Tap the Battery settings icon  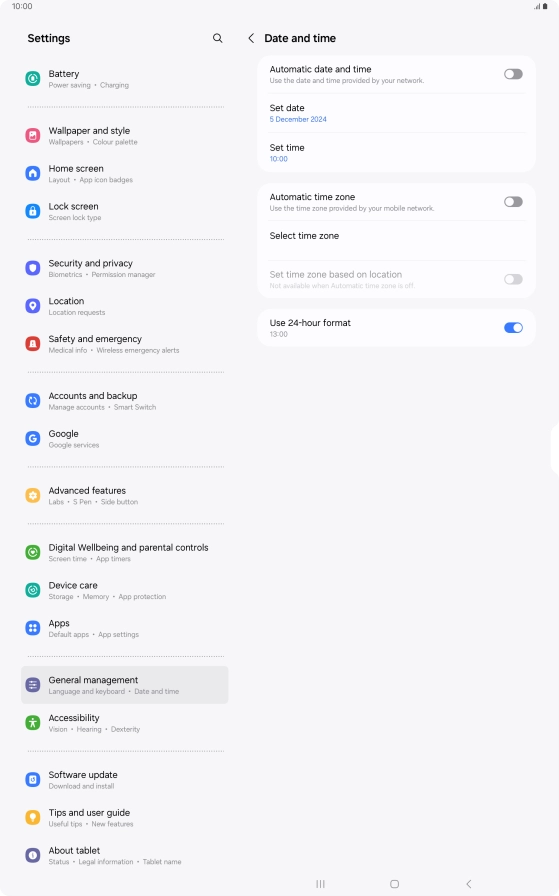point(33,79)
